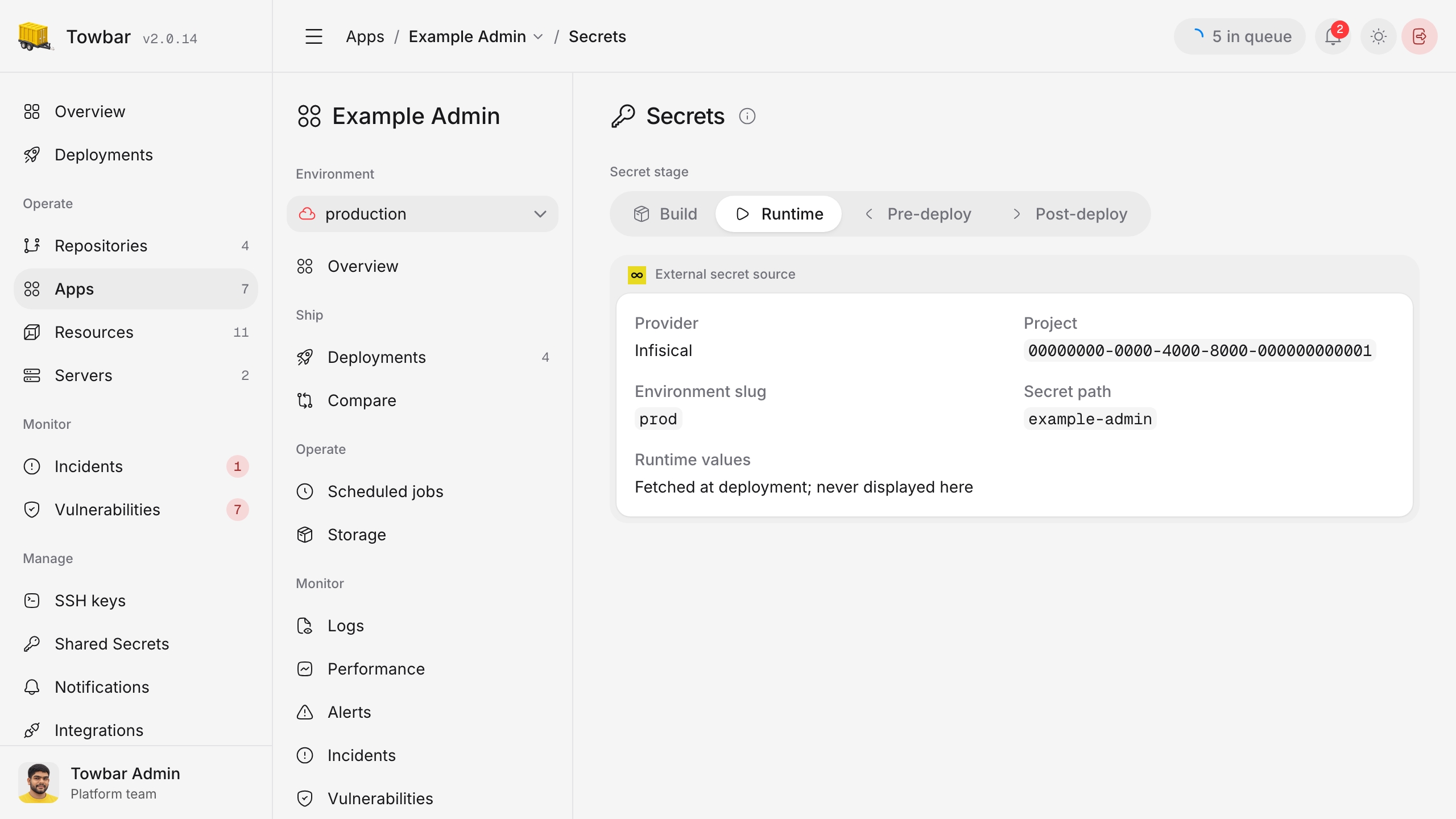Switch to Pre-deploy secret stage
The image size is (1456, 819).
pyautogui.click(x=917, y=214)
